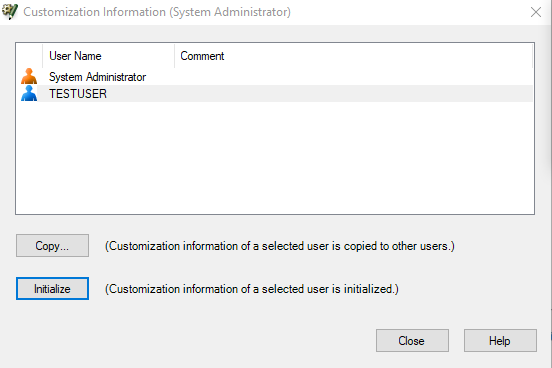Viewport: 552px width, 368px height.
Task: Click the blank icon column header
Action: click(30, 56)
